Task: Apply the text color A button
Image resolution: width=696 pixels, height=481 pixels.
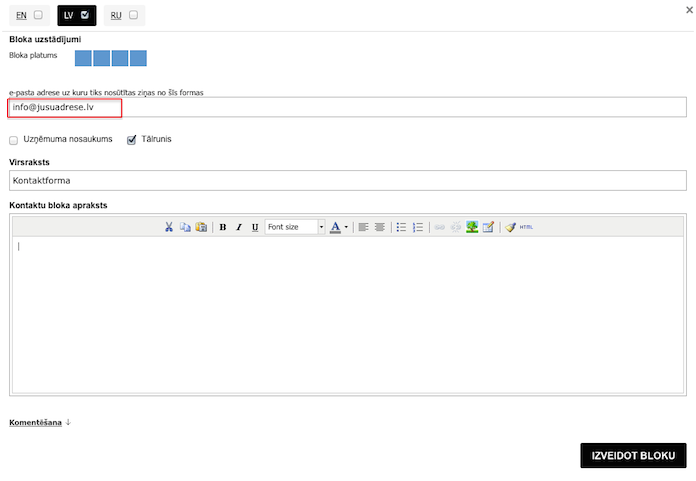Action: (336, 227)
